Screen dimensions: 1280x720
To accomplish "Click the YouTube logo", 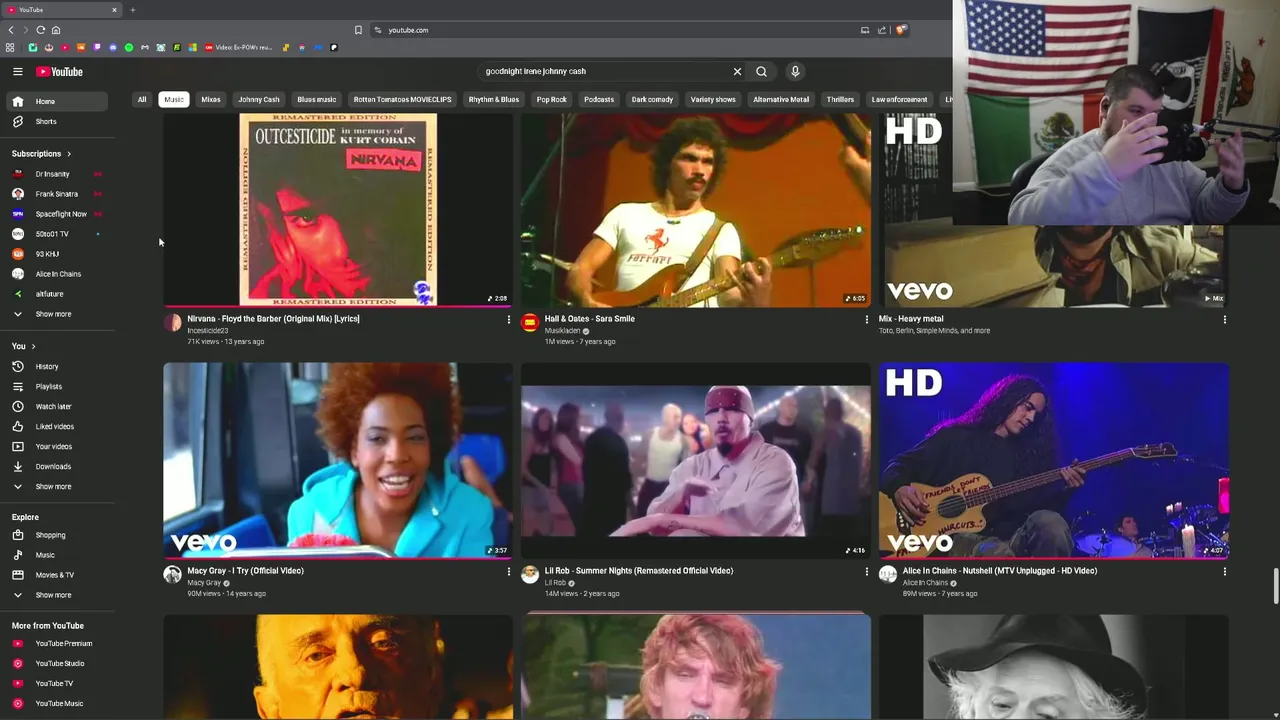I will point(59,71).
